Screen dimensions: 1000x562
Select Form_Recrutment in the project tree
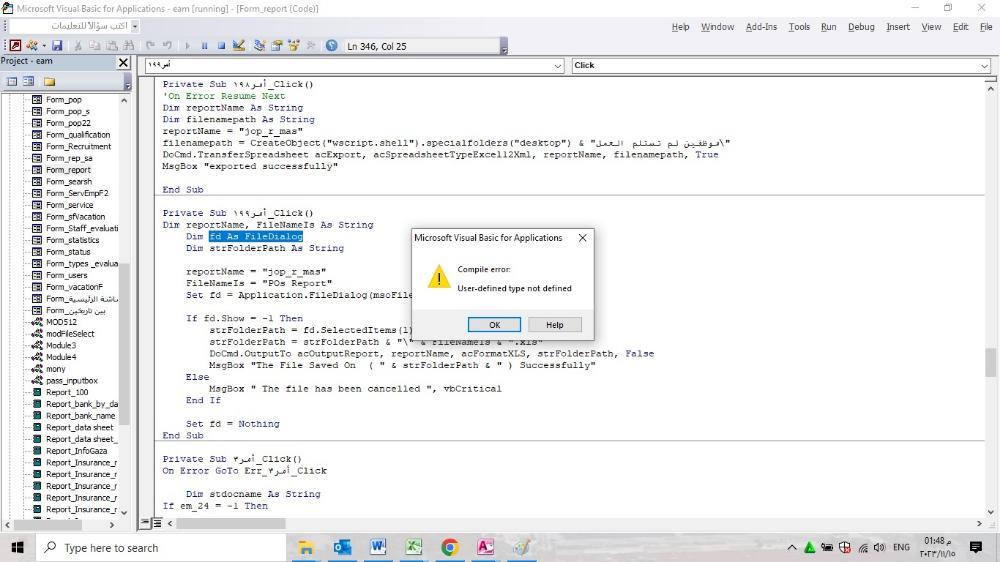(78, 146)
